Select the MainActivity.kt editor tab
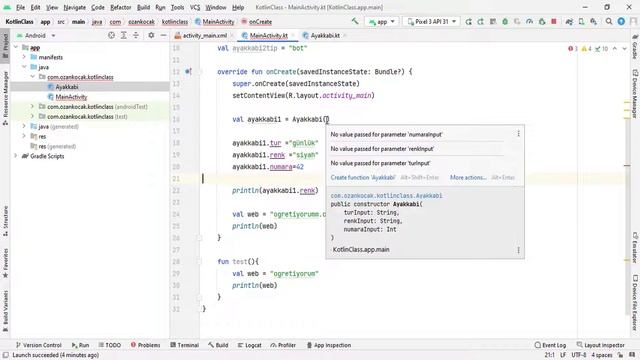The image size is (640, 360). pyautogui.click(x=268, y=36)
